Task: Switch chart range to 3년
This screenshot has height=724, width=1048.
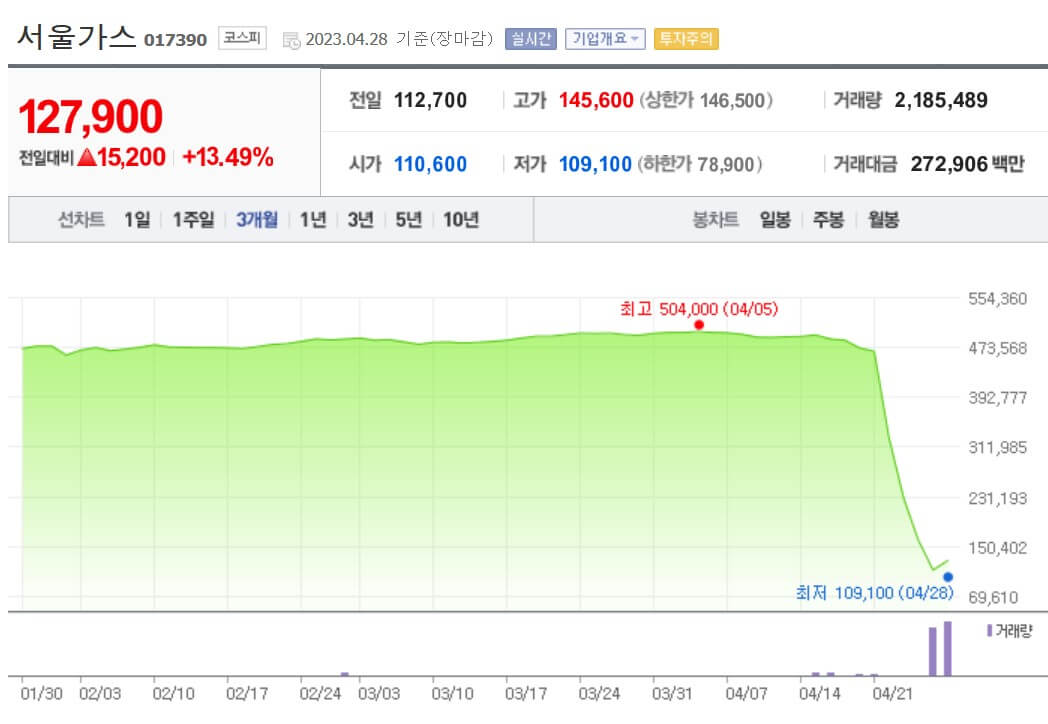Action: 360,219
